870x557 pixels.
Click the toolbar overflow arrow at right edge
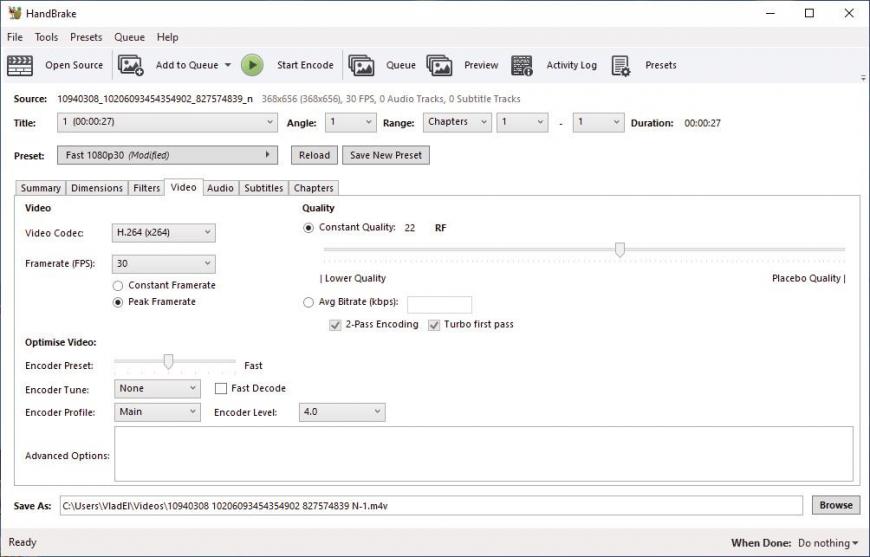(863, 78)
